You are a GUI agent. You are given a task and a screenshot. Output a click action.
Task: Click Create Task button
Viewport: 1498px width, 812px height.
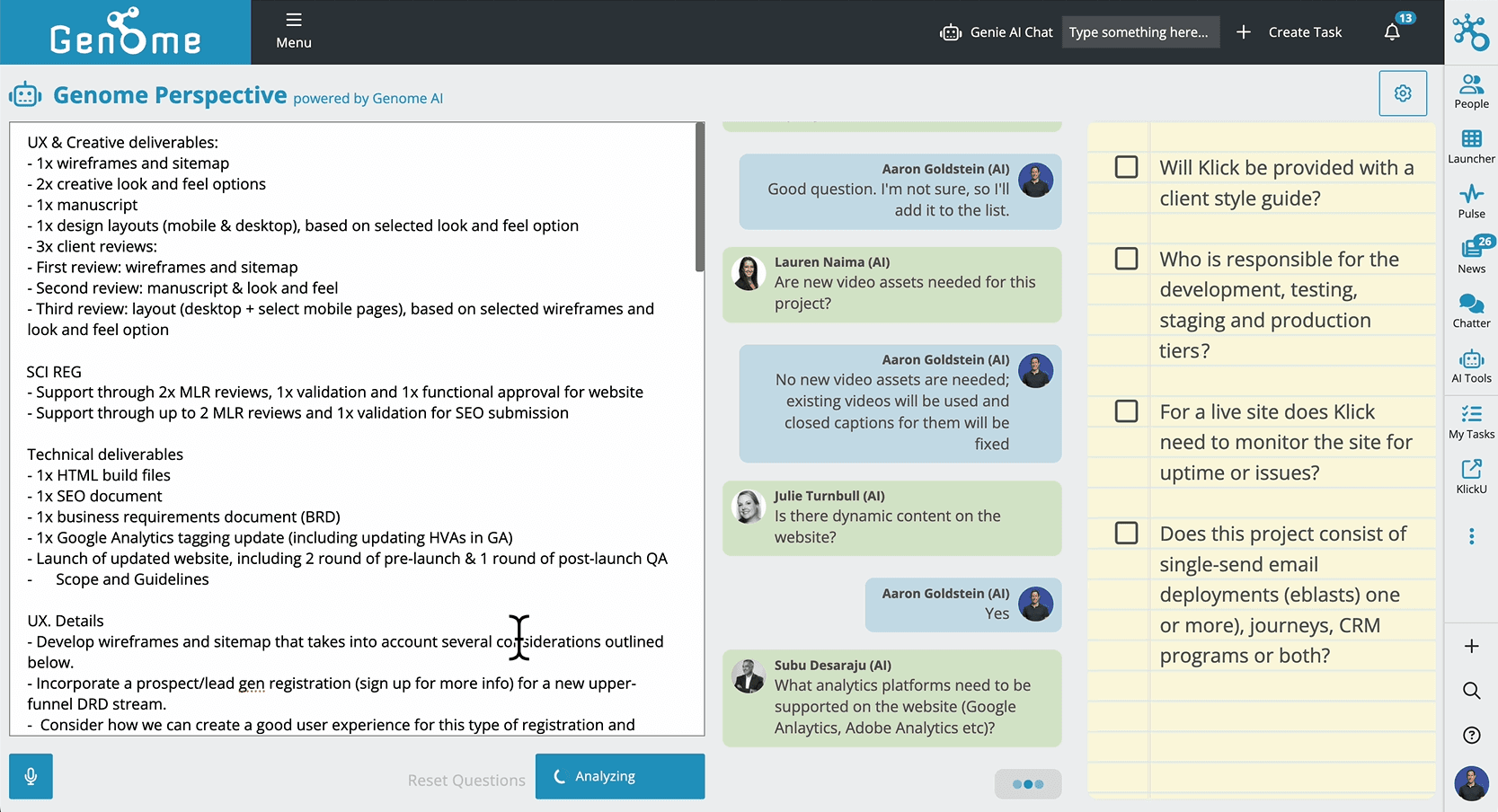pos(1290,32)
